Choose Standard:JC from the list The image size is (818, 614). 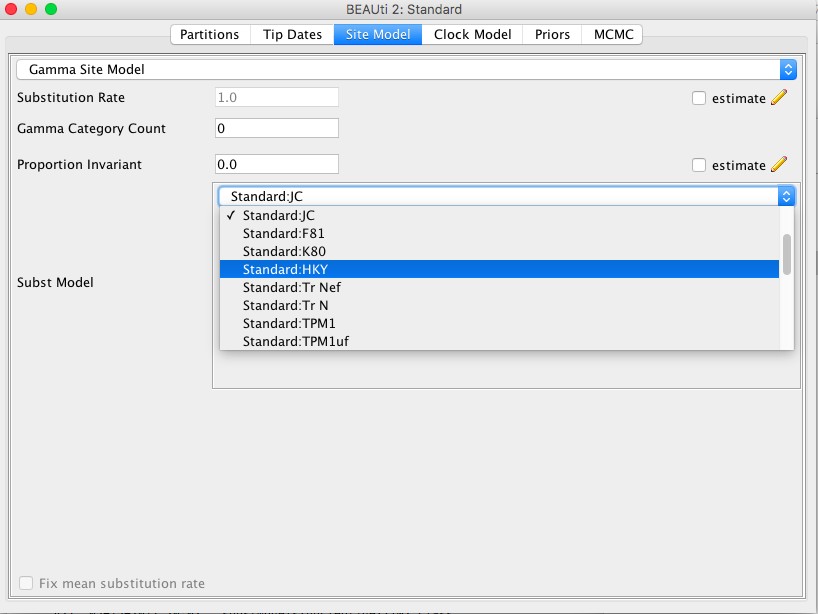[x=499, y=215]
